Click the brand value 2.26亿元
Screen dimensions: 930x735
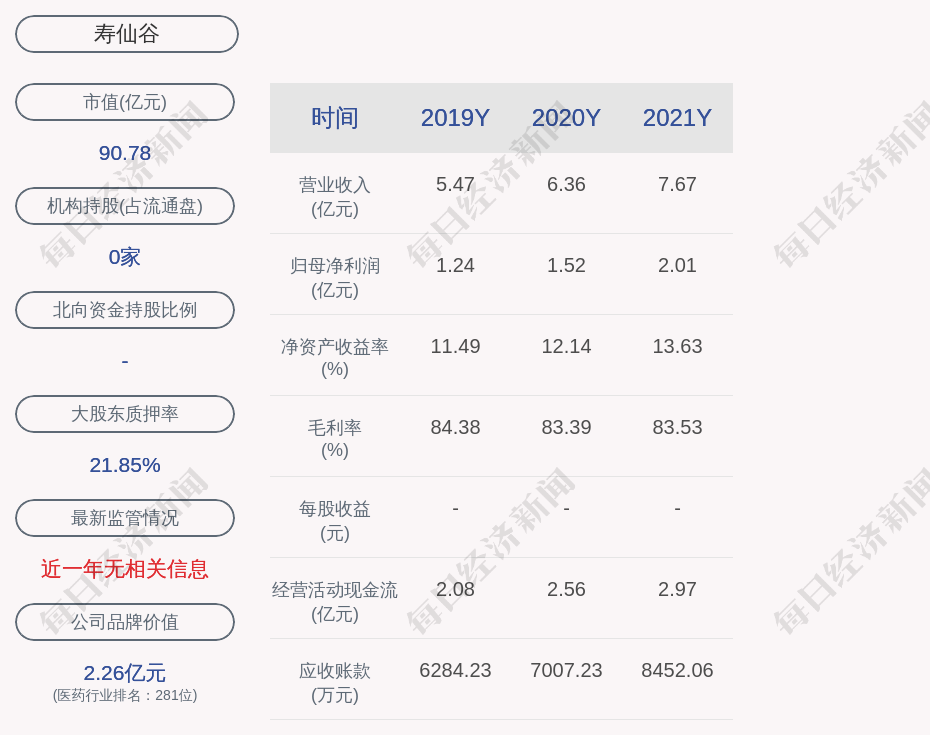tap(125, 673)
